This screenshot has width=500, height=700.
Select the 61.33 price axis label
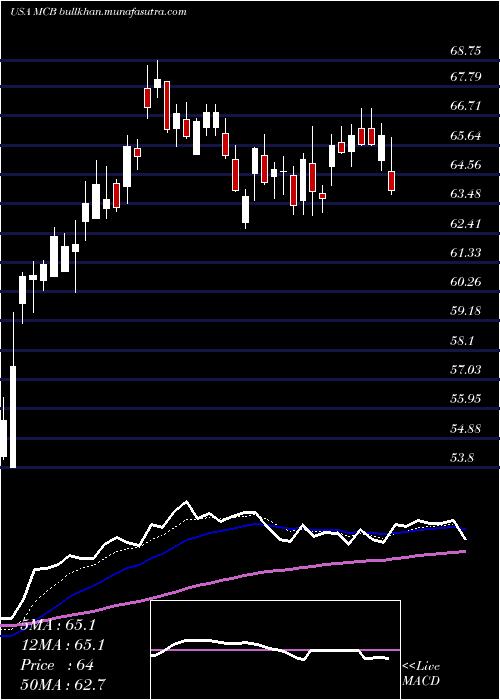[x=466, y=253]
